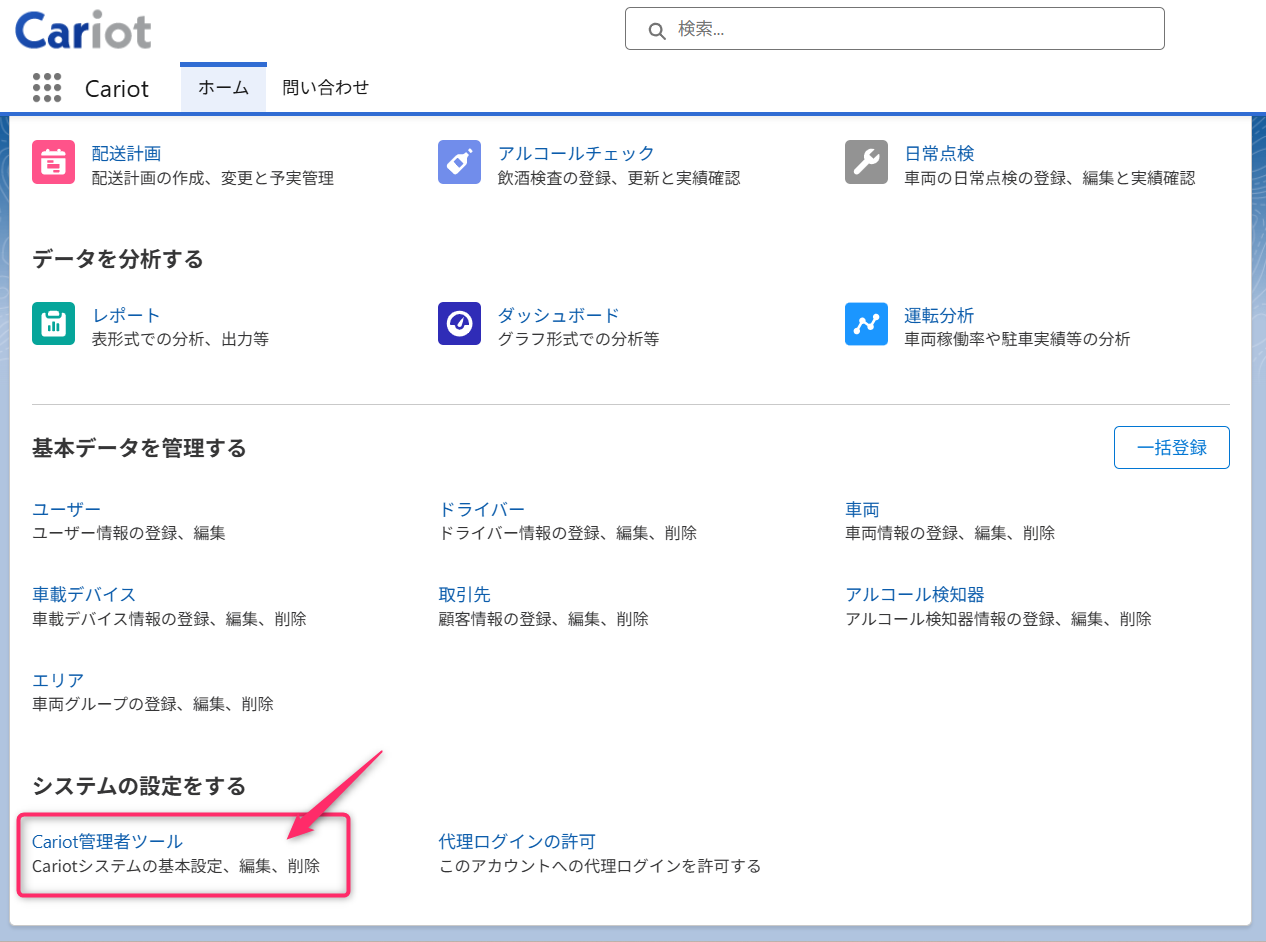Click the 一括登録 button
Viewport: 1266px width, 942px height.
pos(1172,448)
